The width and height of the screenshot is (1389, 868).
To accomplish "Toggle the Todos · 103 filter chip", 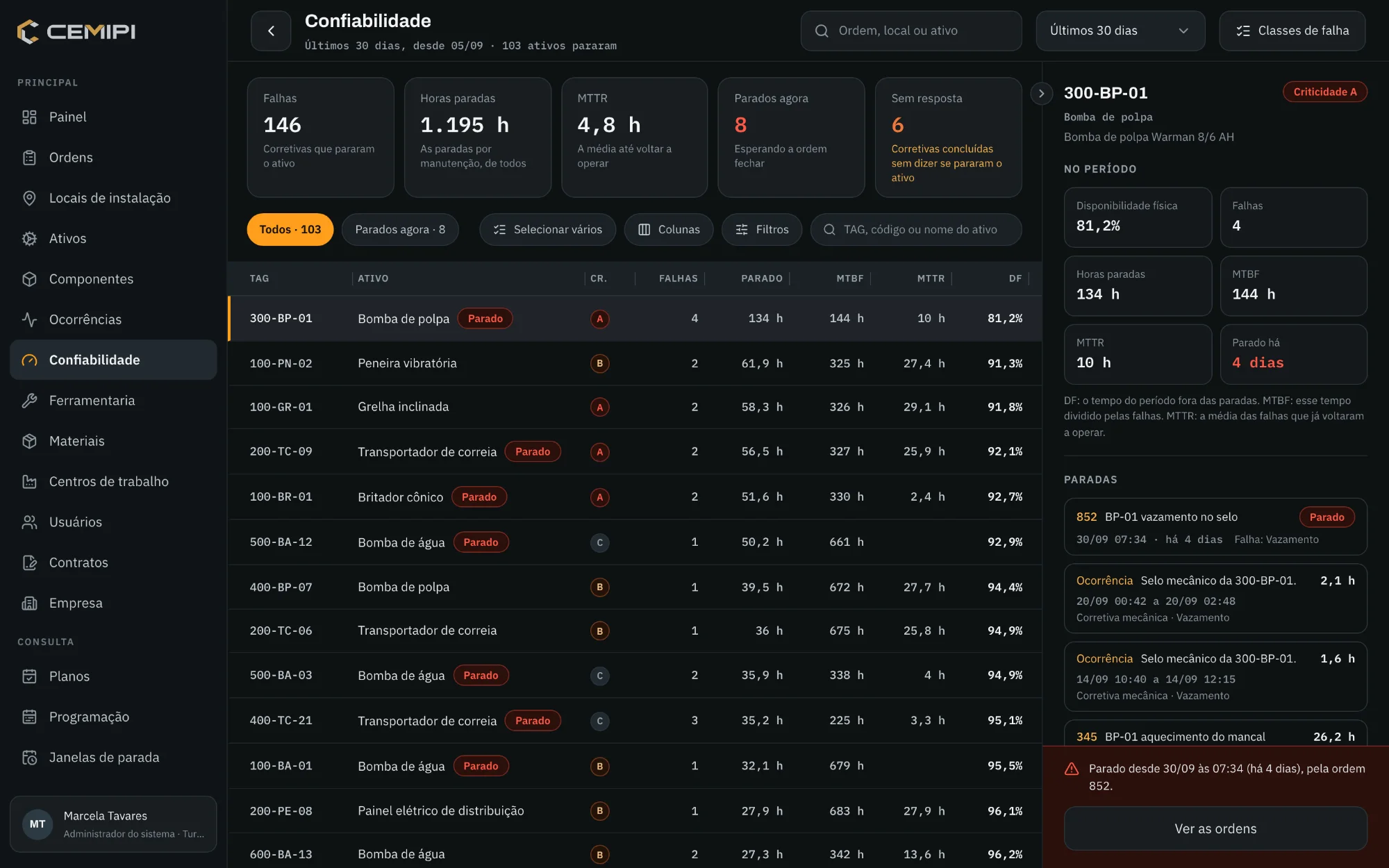I will click(x=290, y=229).
